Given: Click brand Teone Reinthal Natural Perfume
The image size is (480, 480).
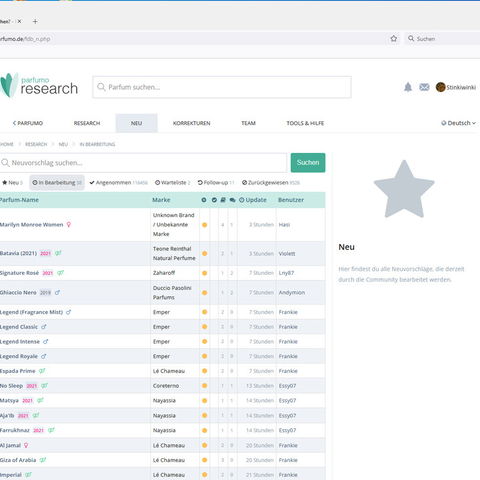Looking at the screenshot, I should pyautogui.click(x=174, y=254).
